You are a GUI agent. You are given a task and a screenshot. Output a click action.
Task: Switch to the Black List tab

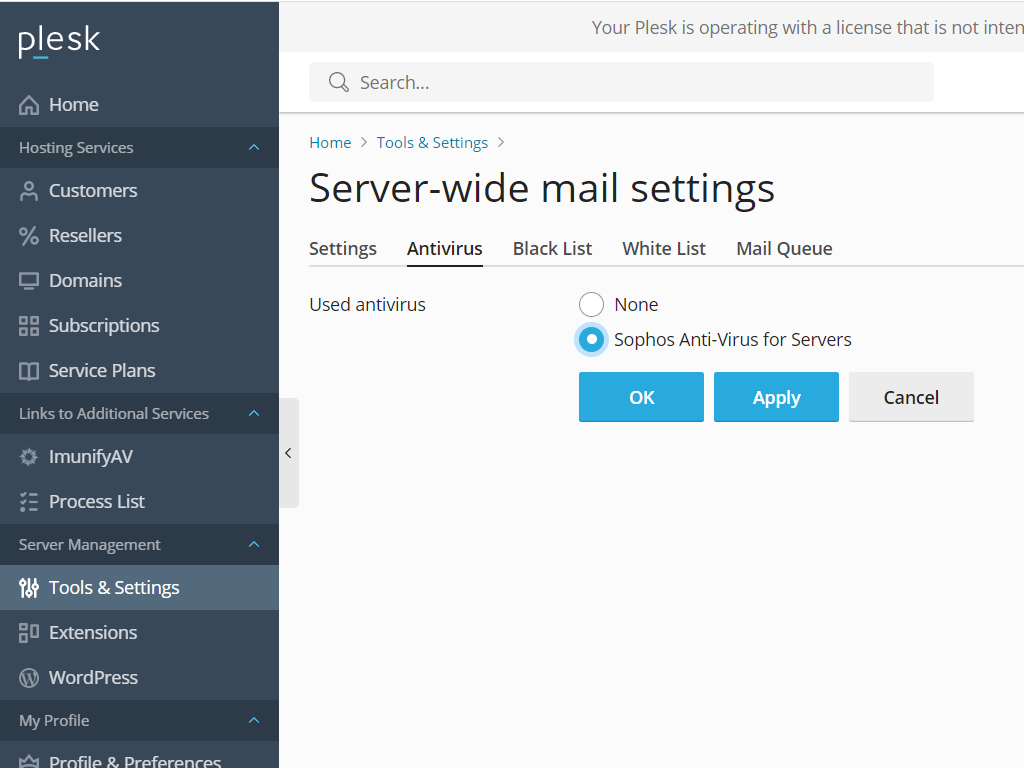552,248
